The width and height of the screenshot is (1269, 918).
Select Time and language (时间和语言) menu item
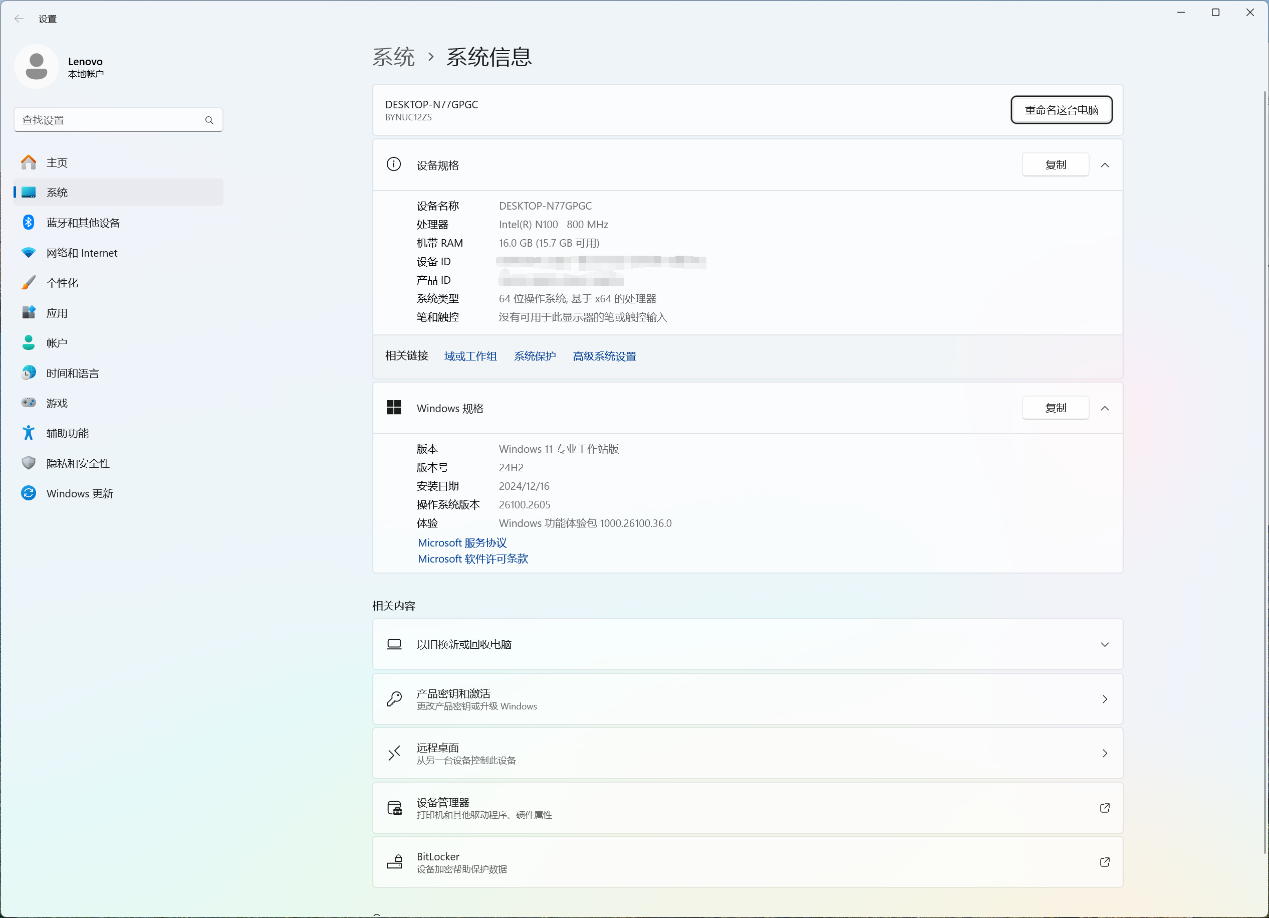[72, 373]
